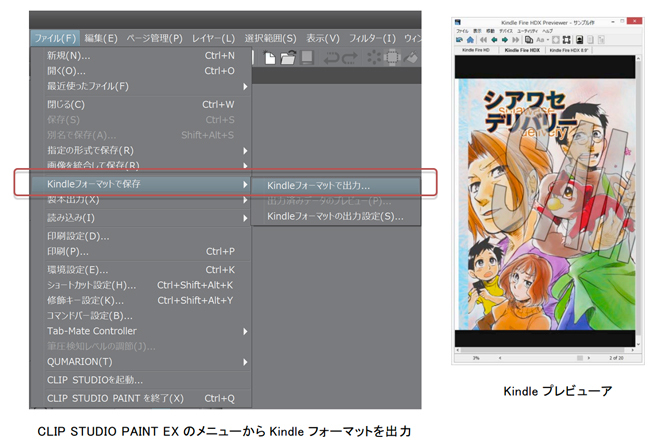Jump to last page with double-right arrow icon
The image size is (660, 447).
(515, 40)
